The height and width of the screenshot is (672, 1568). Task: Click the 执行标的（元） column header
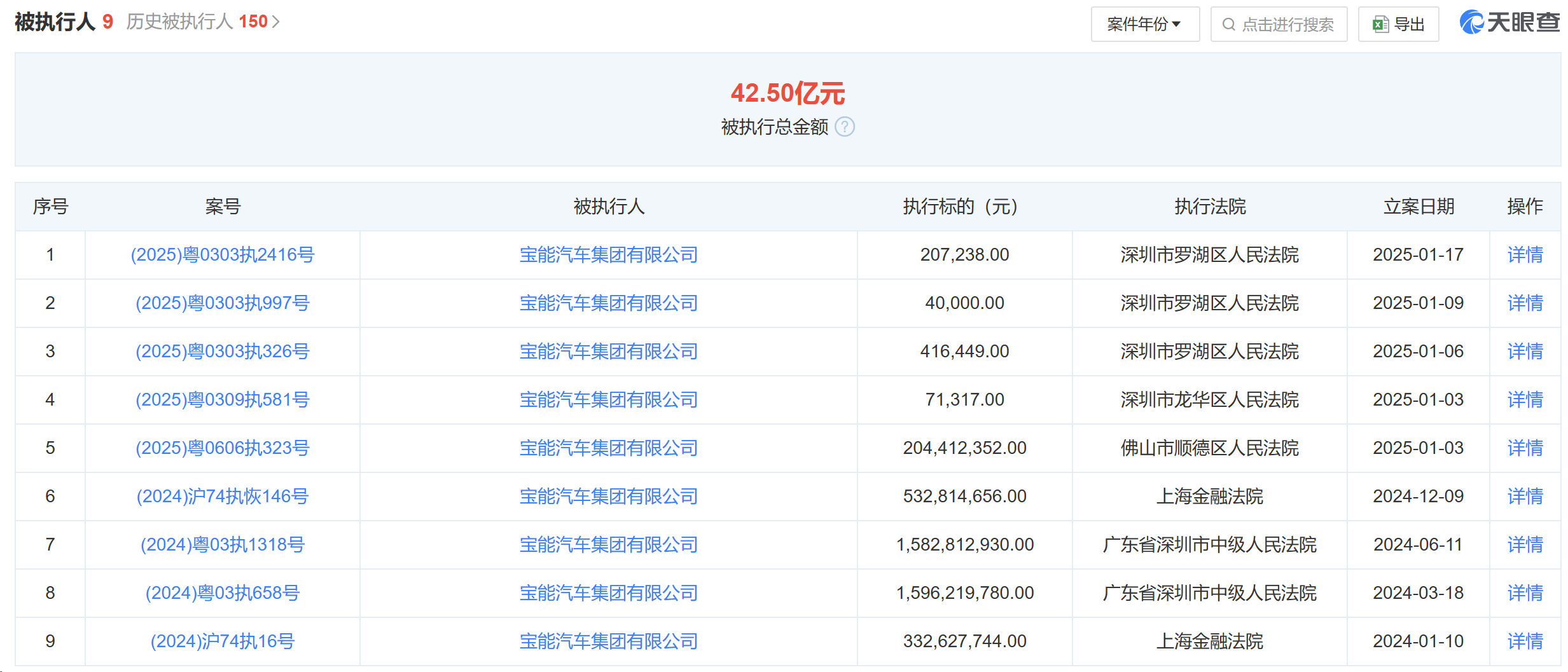point(964,207)
